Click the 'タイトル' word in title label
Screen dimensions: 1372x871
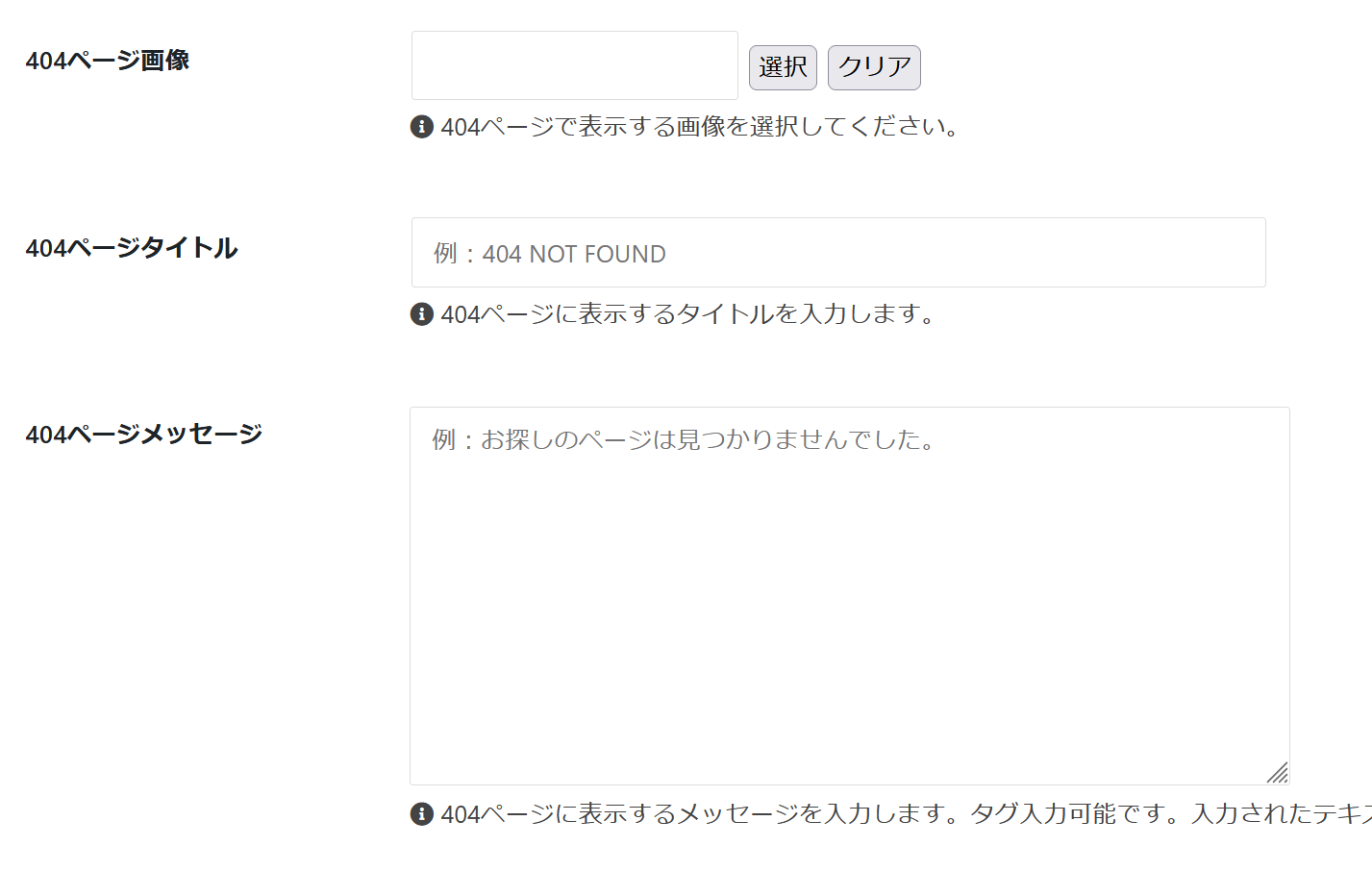tap(188, 248)
